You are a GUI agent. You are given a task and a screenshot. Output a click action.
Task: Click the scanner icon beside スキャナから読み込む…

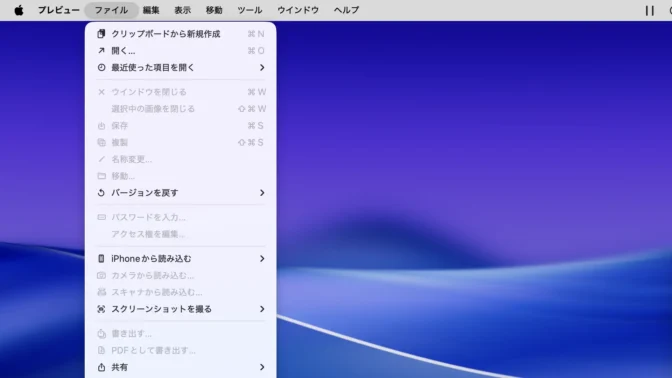pyautogui.click(x=101, y=292)
